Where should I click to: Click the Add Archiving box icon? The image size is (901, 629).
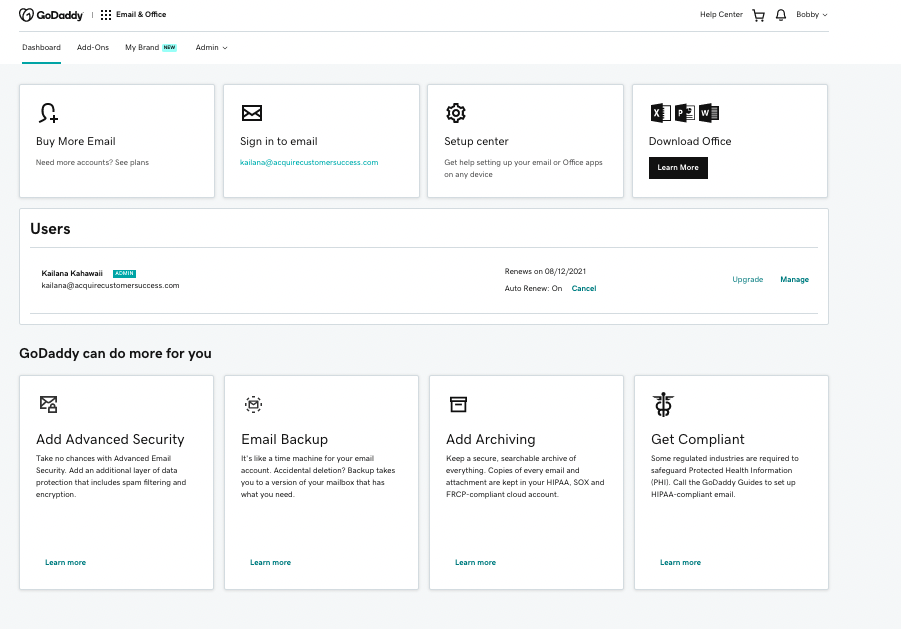tap(458, 404)
